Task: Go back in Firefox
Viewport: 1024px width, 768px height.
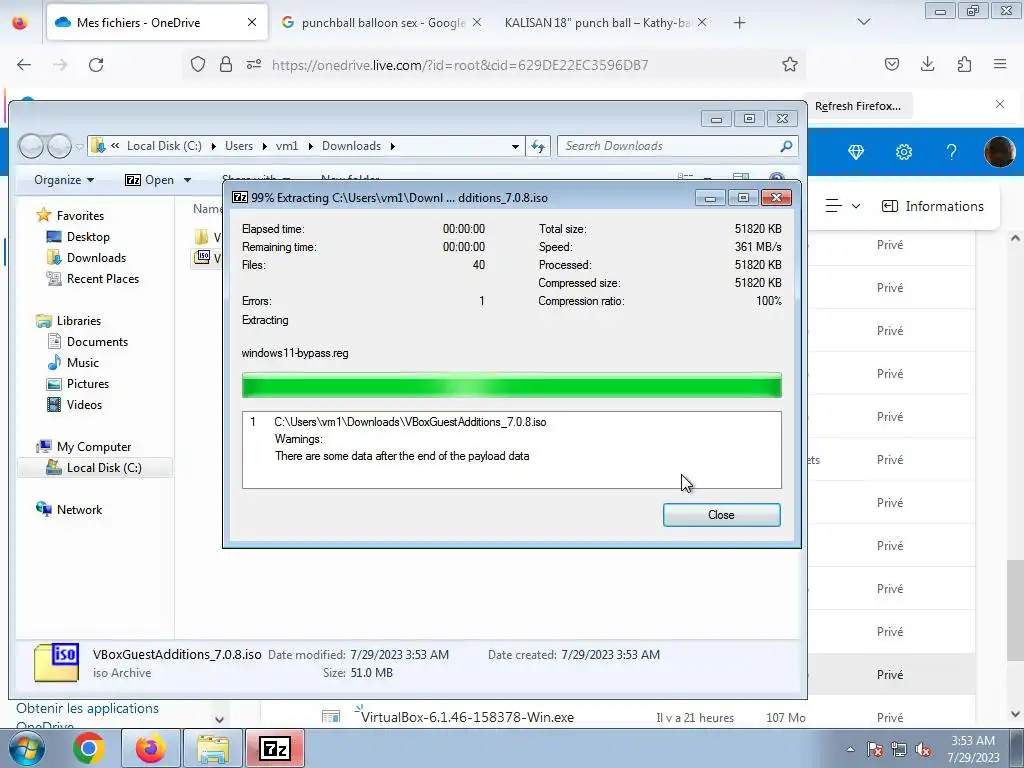Action: click(x=24, y=65)
